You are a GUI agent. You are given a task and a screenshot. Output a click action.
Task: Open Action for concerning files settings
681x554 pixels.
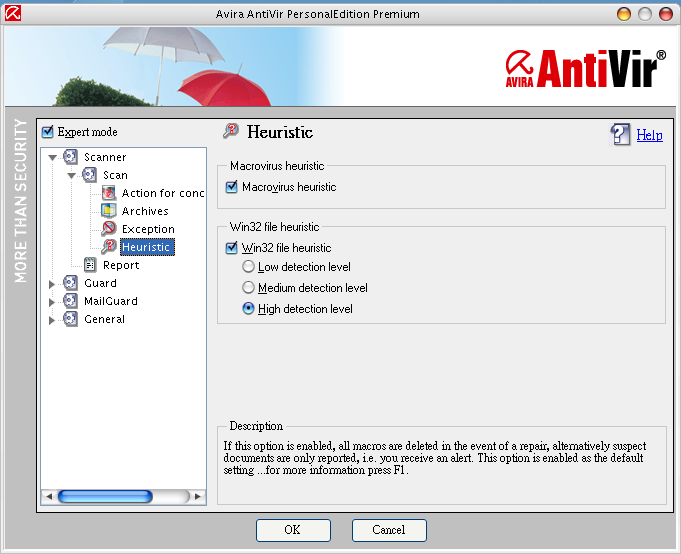click(163, 193)
